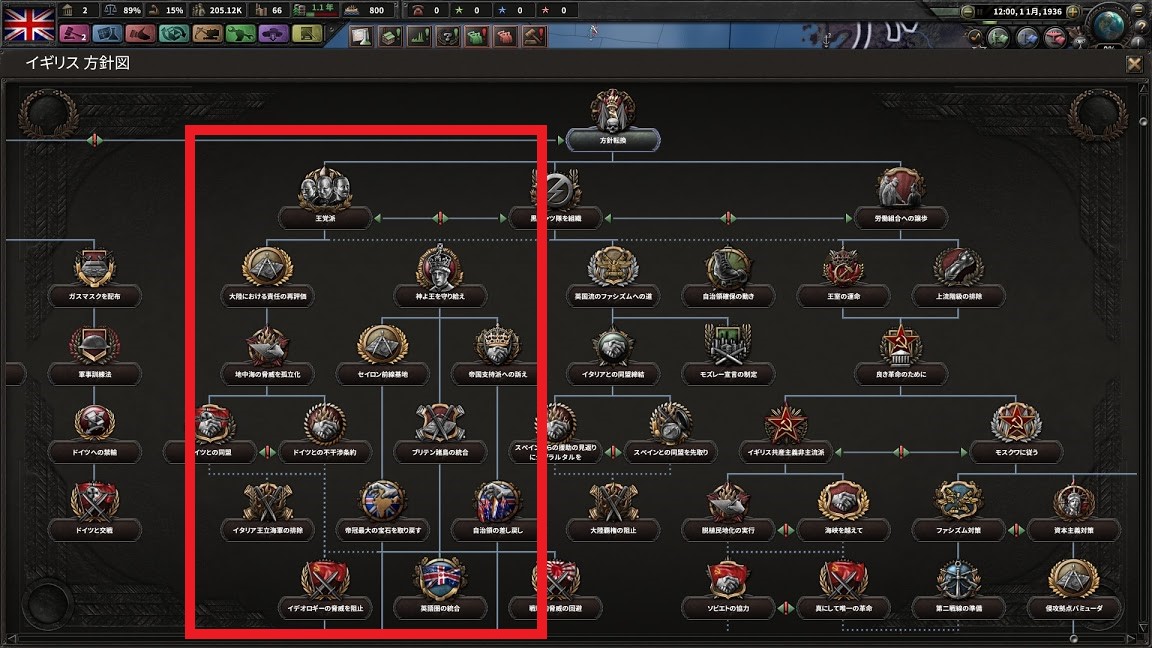Open the diplomacy handshake button
Viewport: 1152px width, 648px height.
click(140, 34)
